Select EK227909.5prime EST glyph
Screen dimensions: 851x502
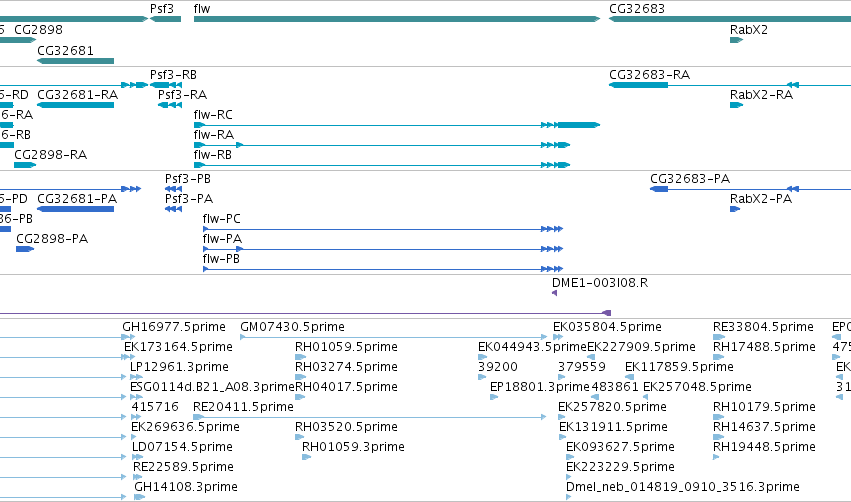click(x=591, y=357)
